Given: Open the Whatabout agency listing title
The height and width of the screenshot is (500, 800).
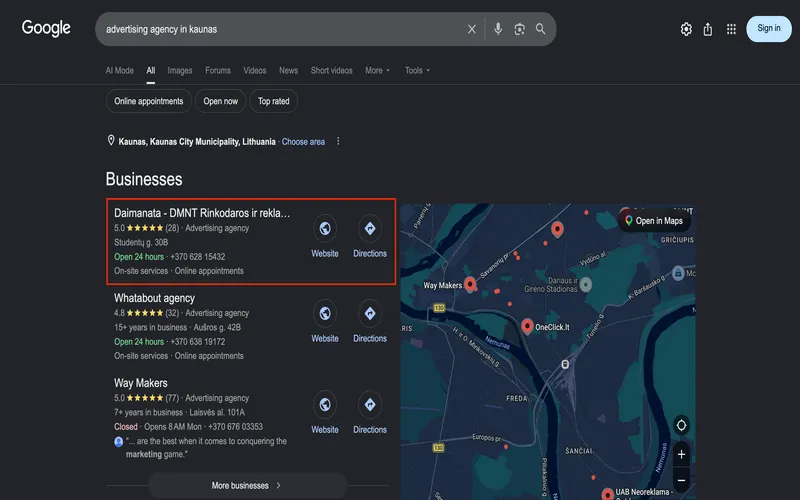Looking at the screenshot, I should point(155,298).
